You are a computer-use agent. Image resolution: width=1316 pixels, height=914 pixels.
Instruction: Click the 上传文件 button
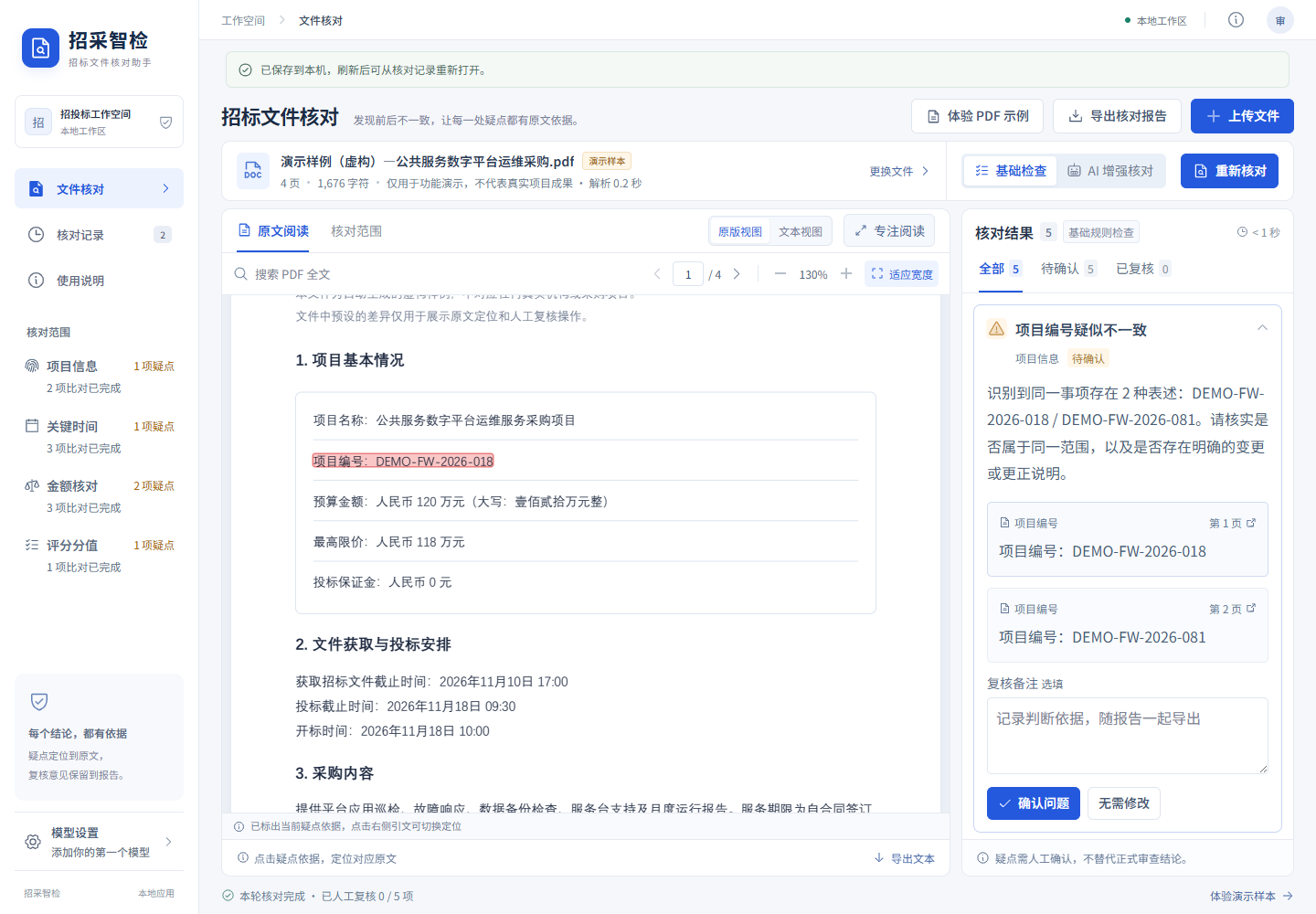(1242, 116)
